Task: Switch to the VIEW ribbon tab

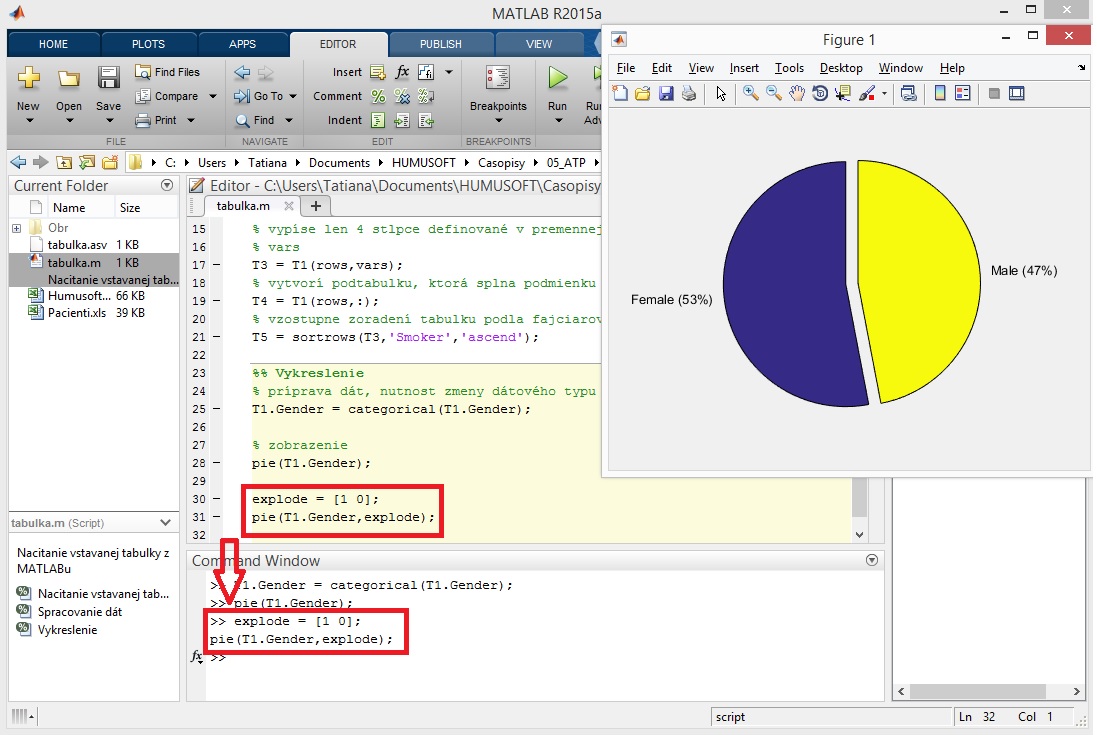Action: point(539,44)
